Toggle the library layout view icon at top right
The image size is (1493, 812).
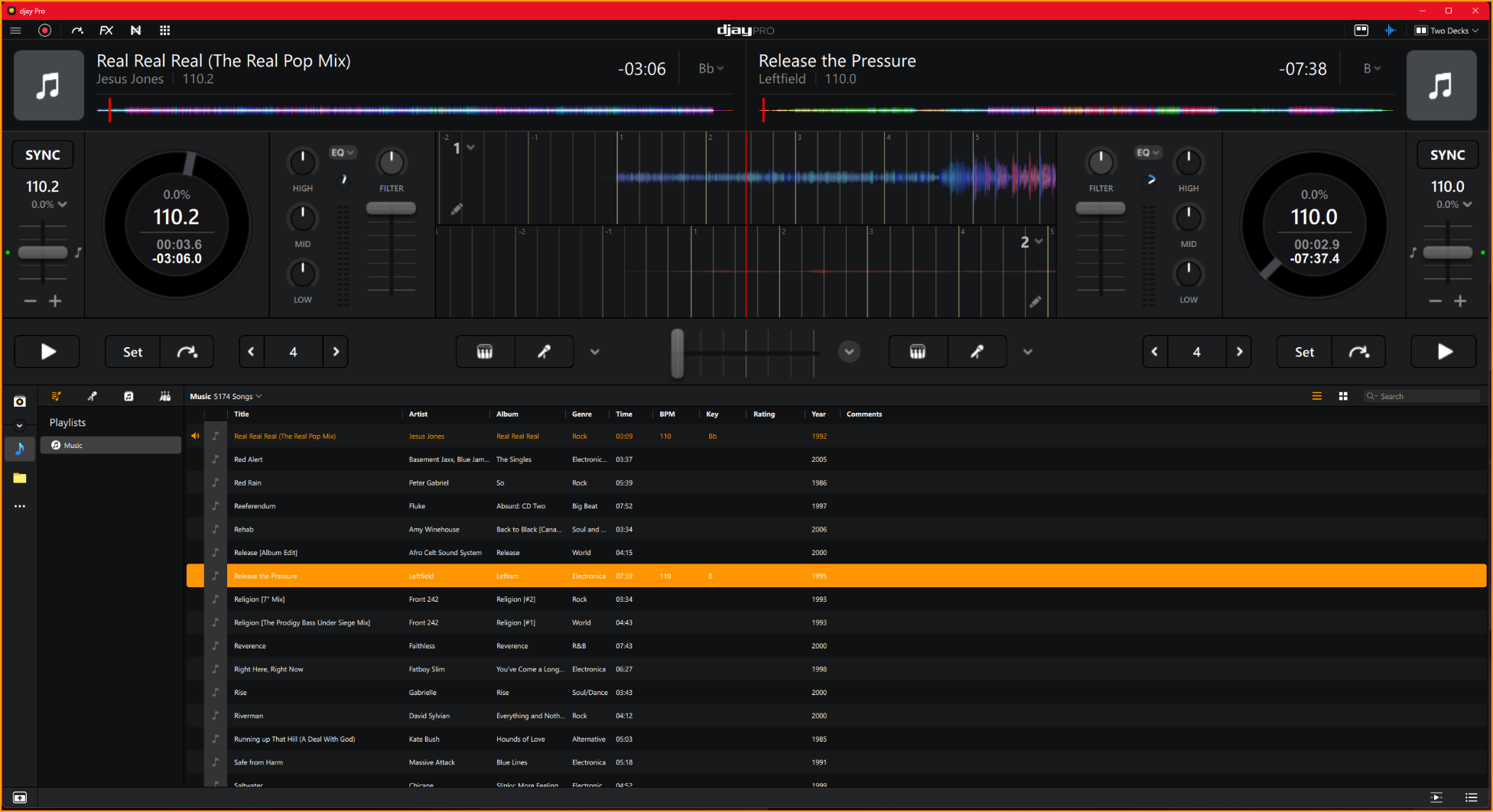1361,31
